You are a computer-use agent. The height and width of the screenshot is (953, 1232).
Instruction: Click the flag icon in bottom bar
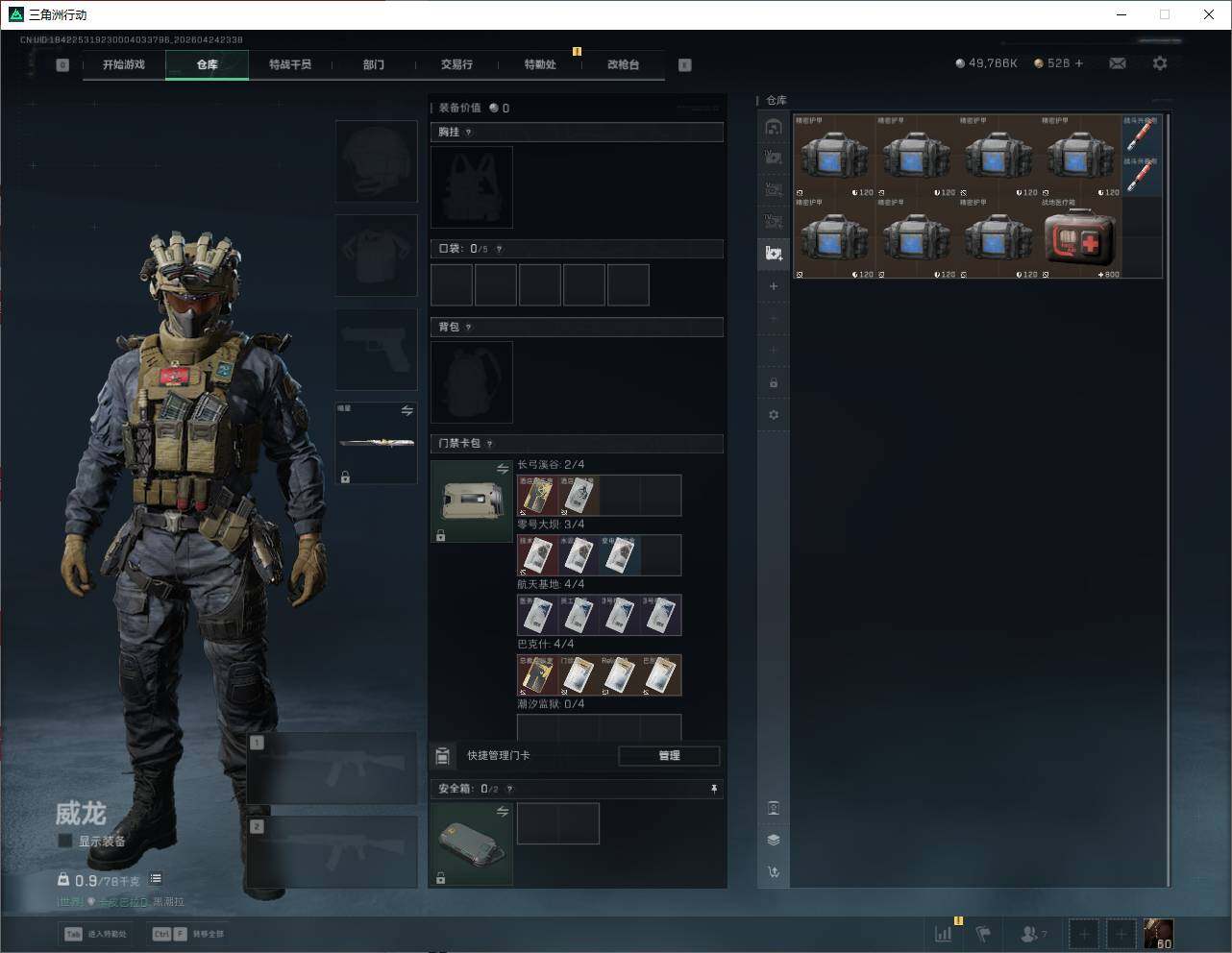tap(983, 934)
